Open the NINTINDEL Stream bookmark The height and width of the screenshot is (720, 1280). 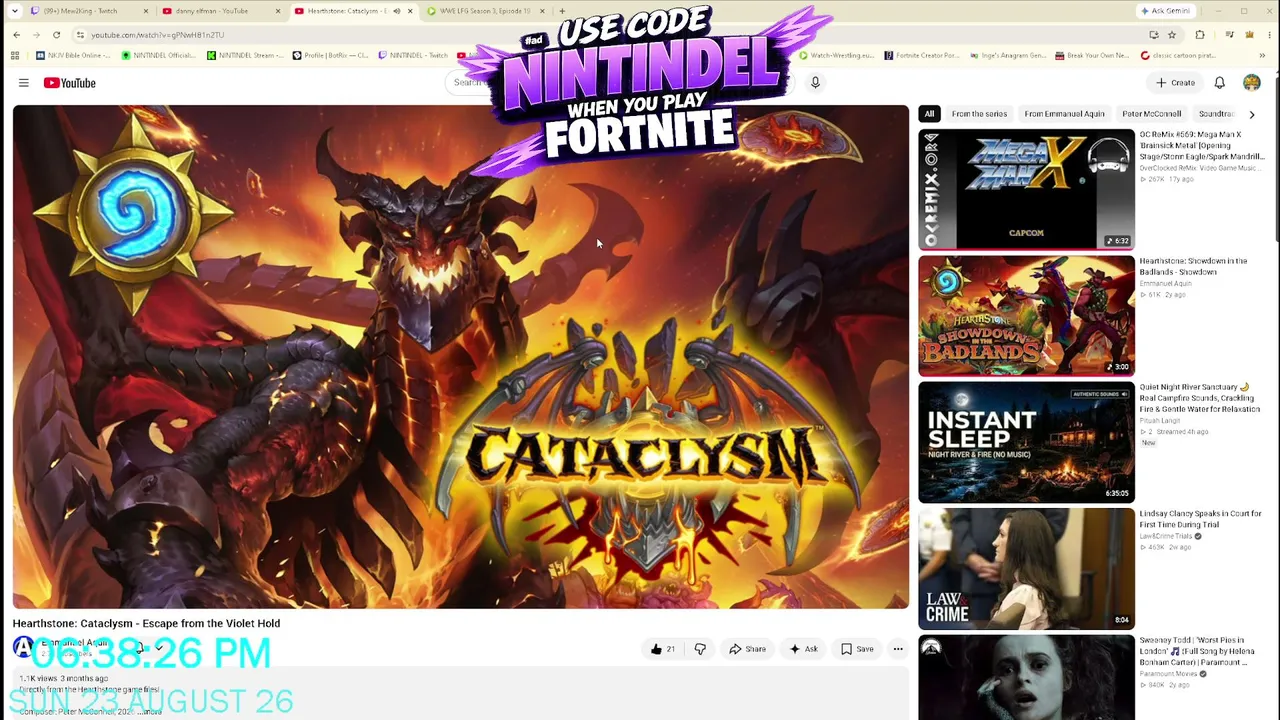(245, 56)
